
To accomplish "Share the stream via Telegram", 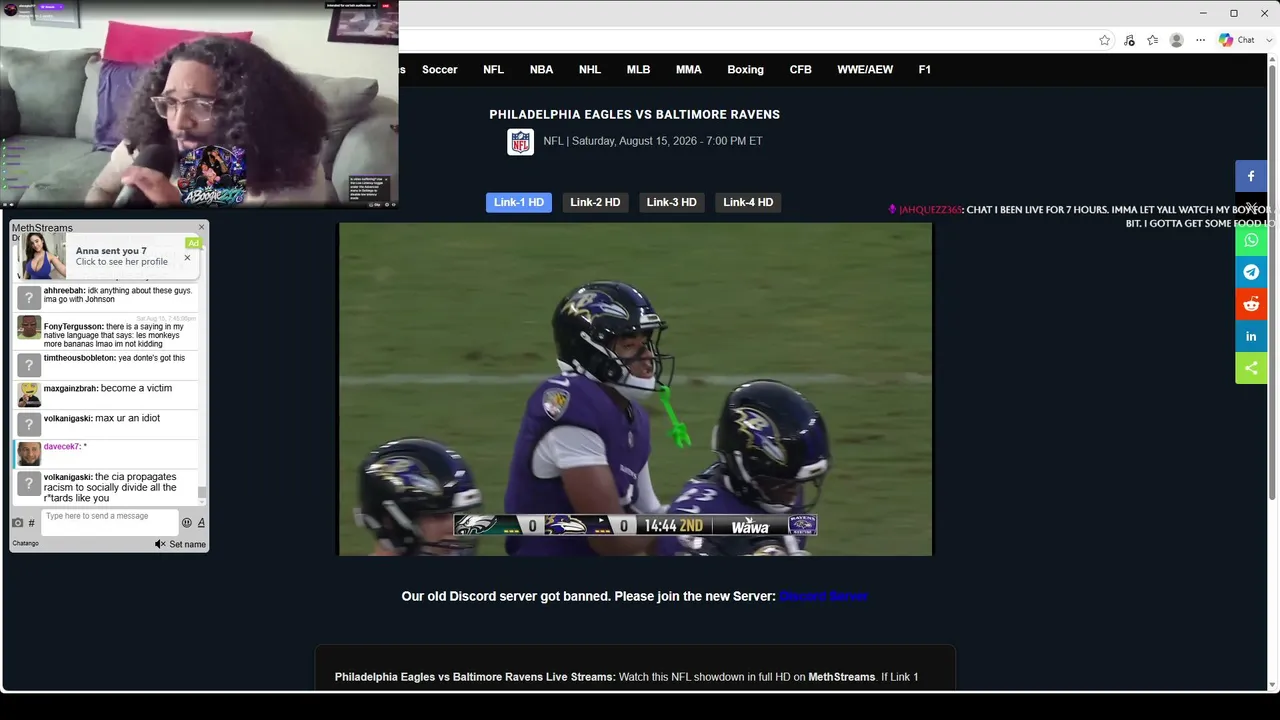I will [x=1251, y=272].
